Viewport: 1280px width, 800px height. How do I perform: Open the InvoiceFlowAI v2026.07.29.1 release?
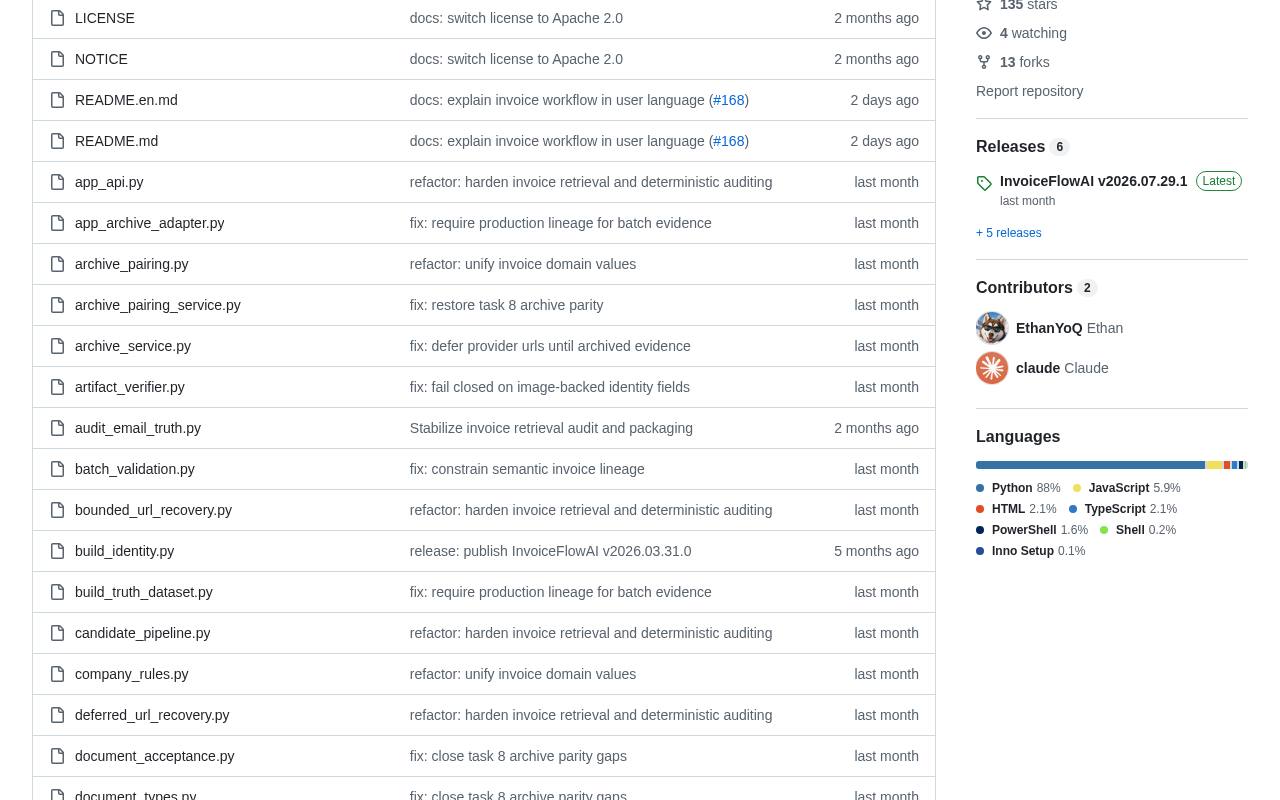(x=1093, y=181)
